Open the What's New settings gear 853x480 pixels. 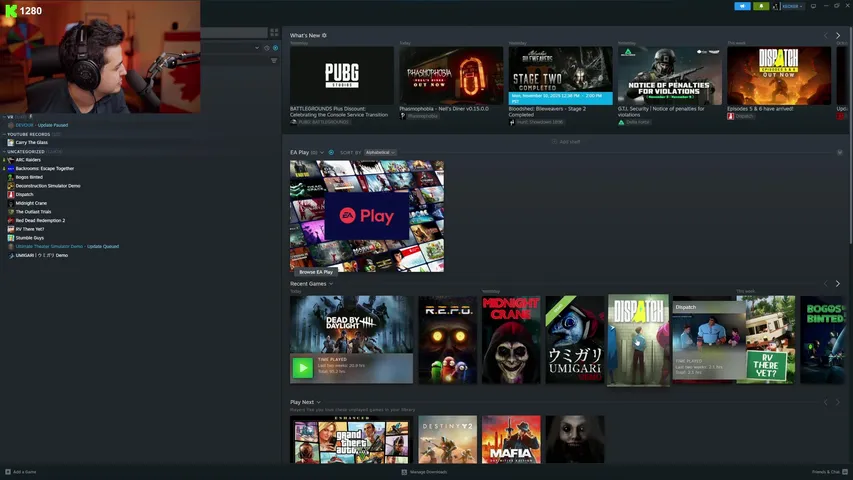[324, 35]
